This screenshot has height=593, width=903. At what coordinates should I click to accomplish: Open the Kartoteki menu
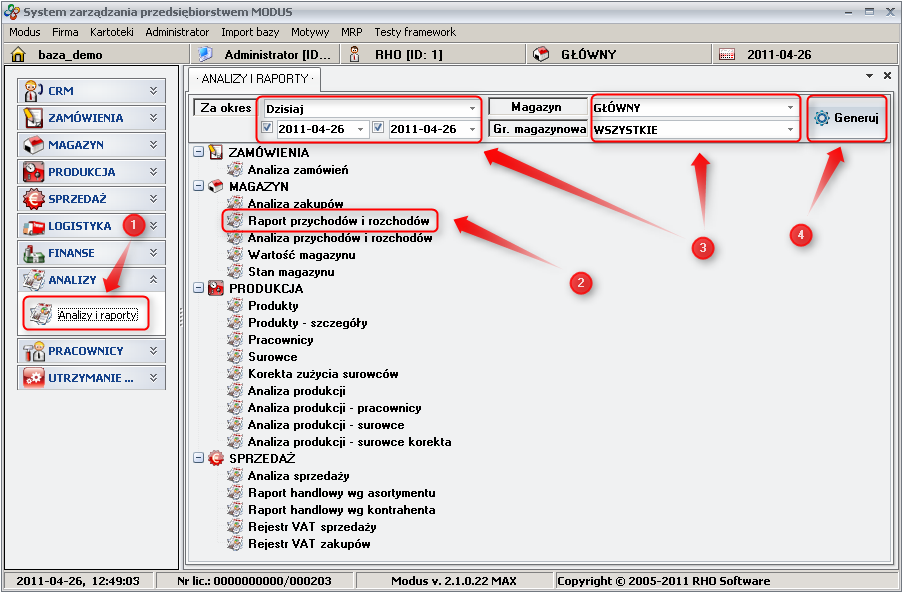pos(111,32)
